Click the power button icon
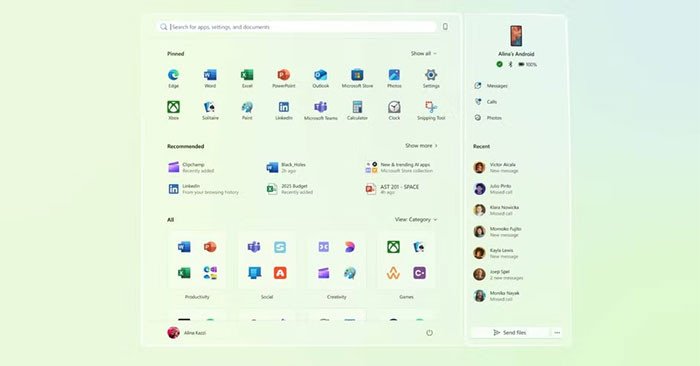Image resolution: width=700 pixels, height=366 pixels. (429, 333)
